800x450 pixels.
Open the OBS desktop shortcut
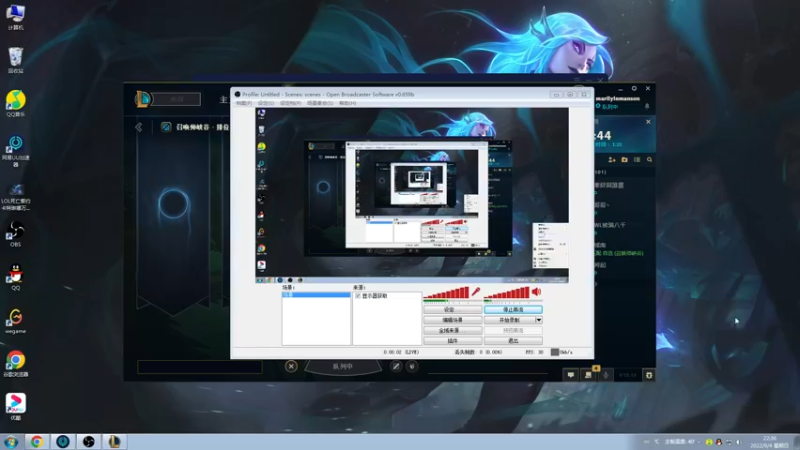[x=15, y=235]
